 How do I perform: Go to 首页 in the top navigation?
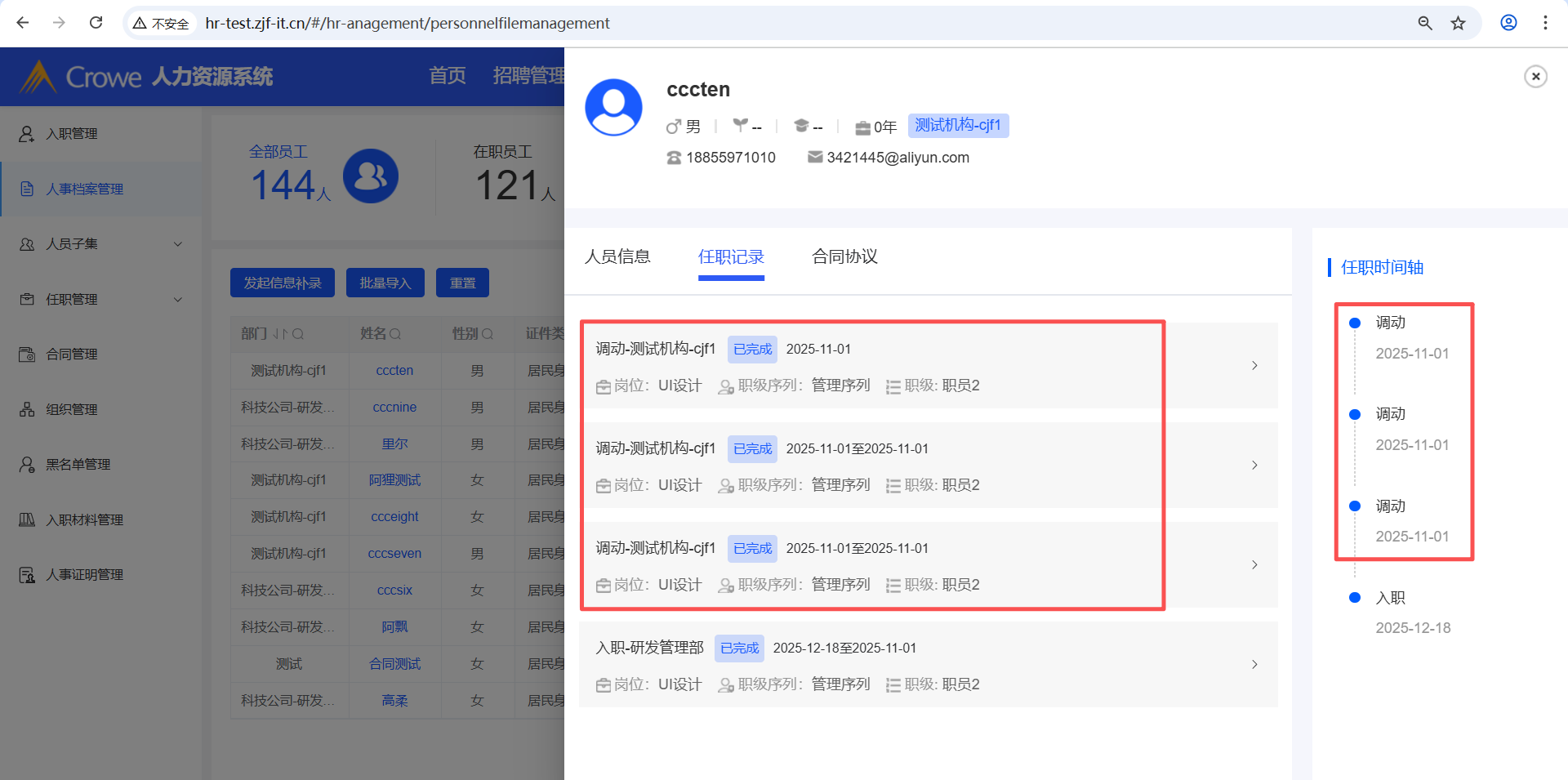pyautogui.click(x=448, y=76)
